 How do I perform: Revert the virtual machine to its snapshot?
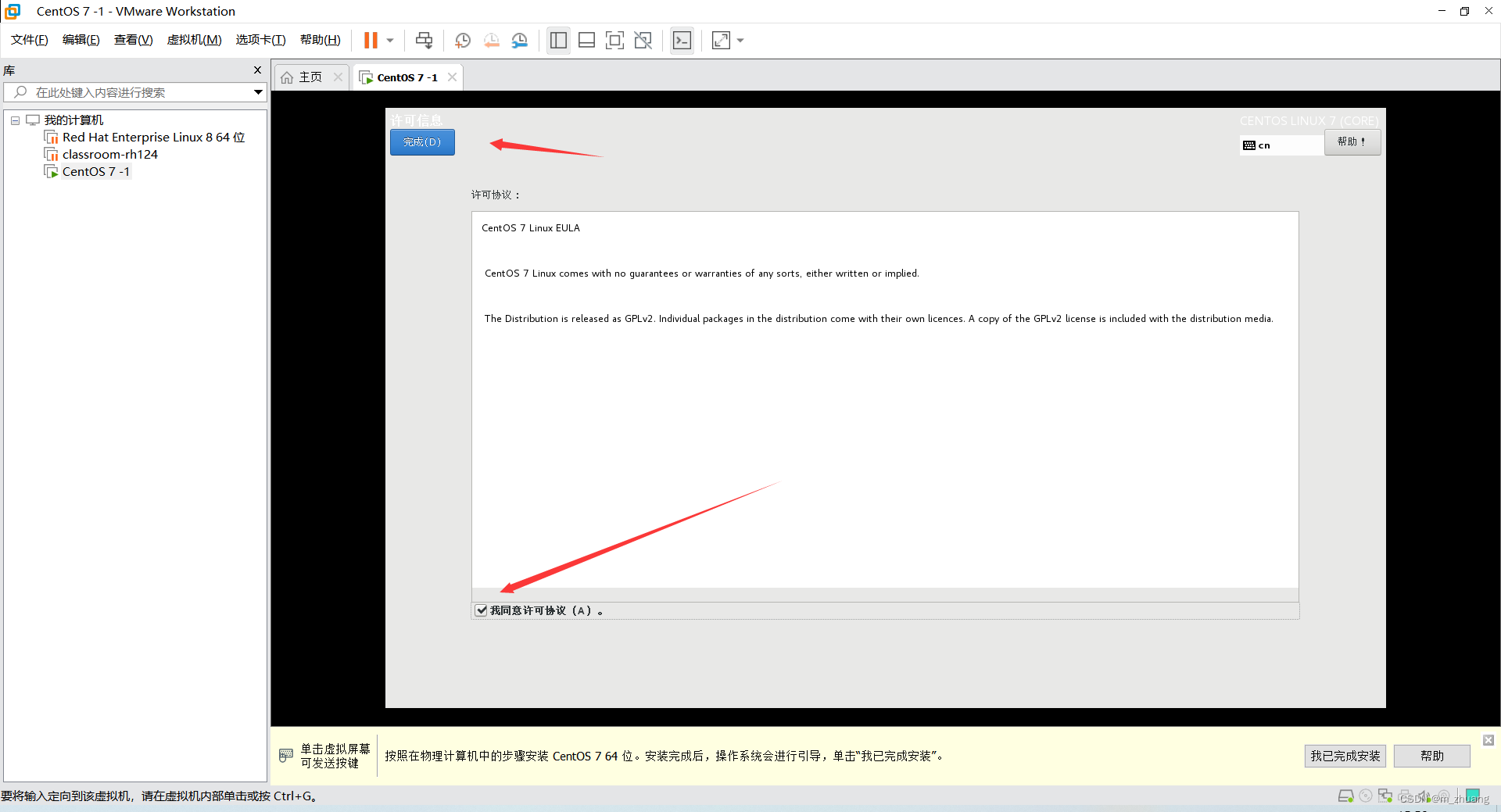point(491,40)
